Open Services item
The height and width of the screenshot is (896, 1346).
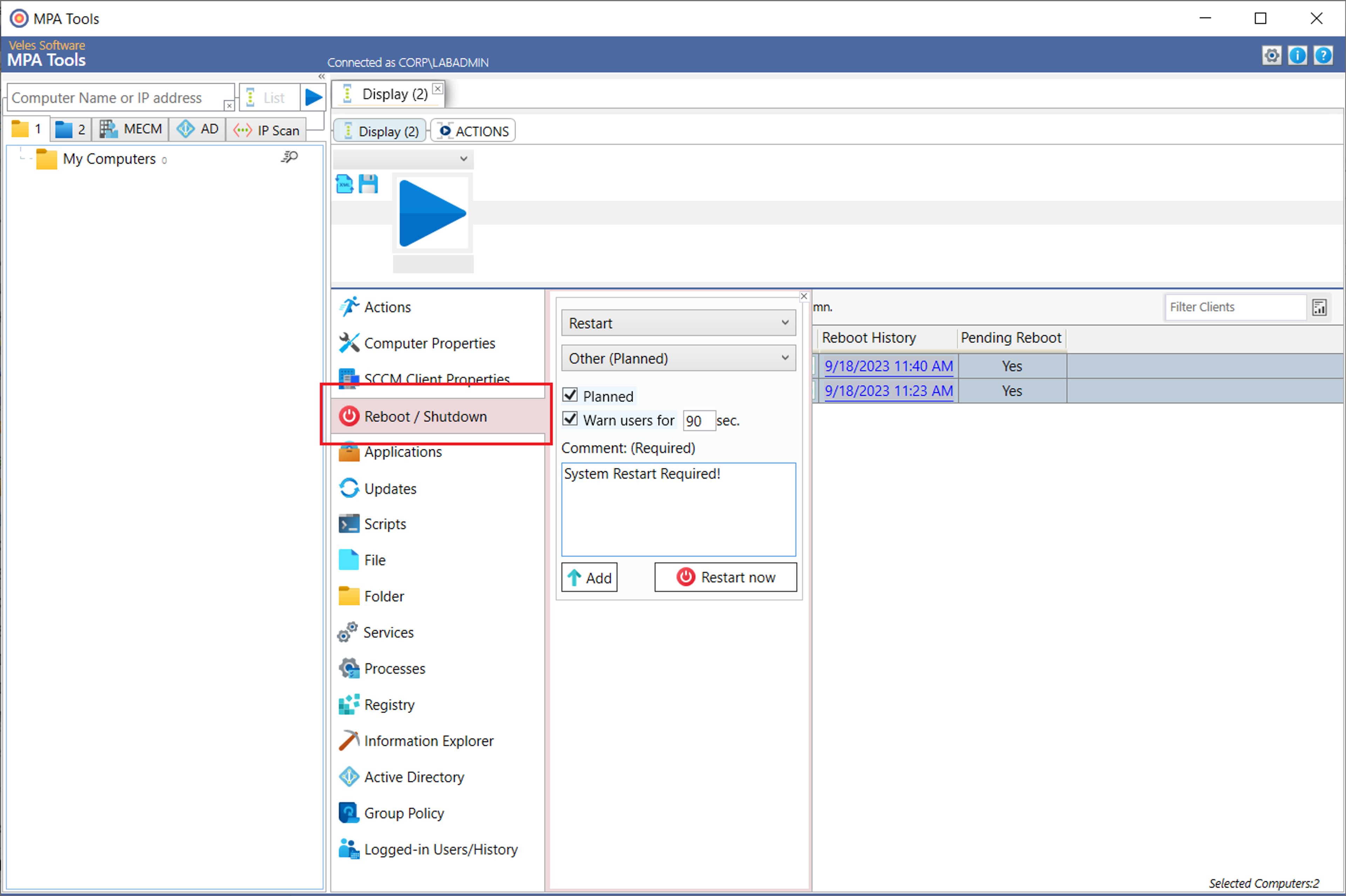[x=376, y=633]
